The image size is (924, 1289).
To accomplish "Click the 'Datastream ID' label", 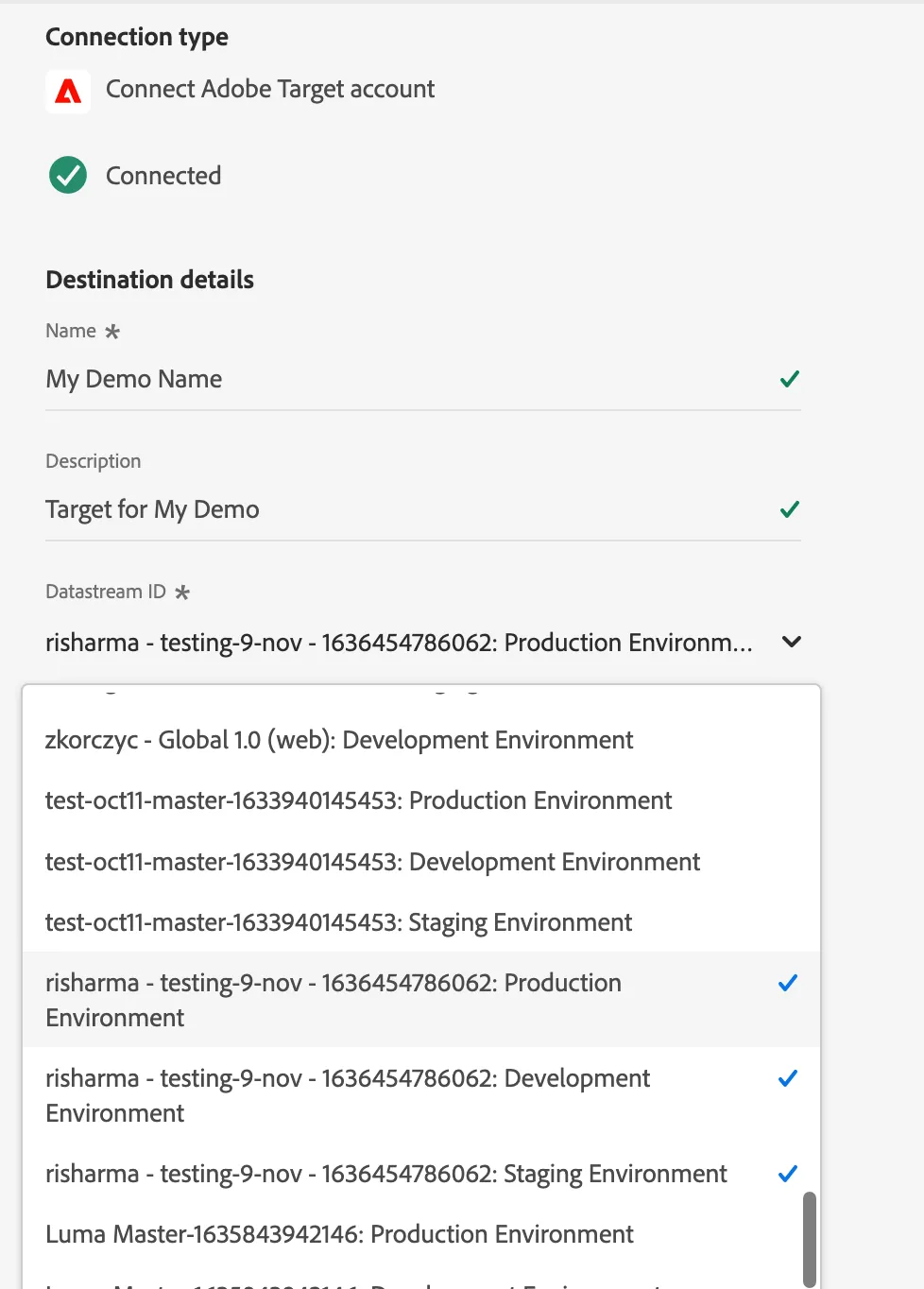I will click(106, 592).
